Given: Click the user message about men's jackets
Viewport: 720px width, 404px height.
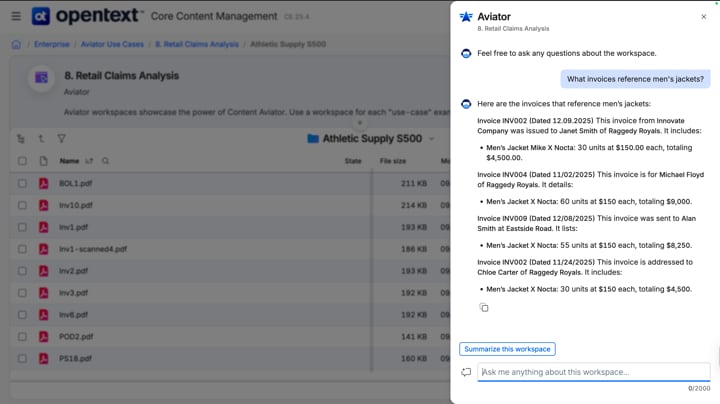Looking at the screenshot, I should (x=635, y=79).
